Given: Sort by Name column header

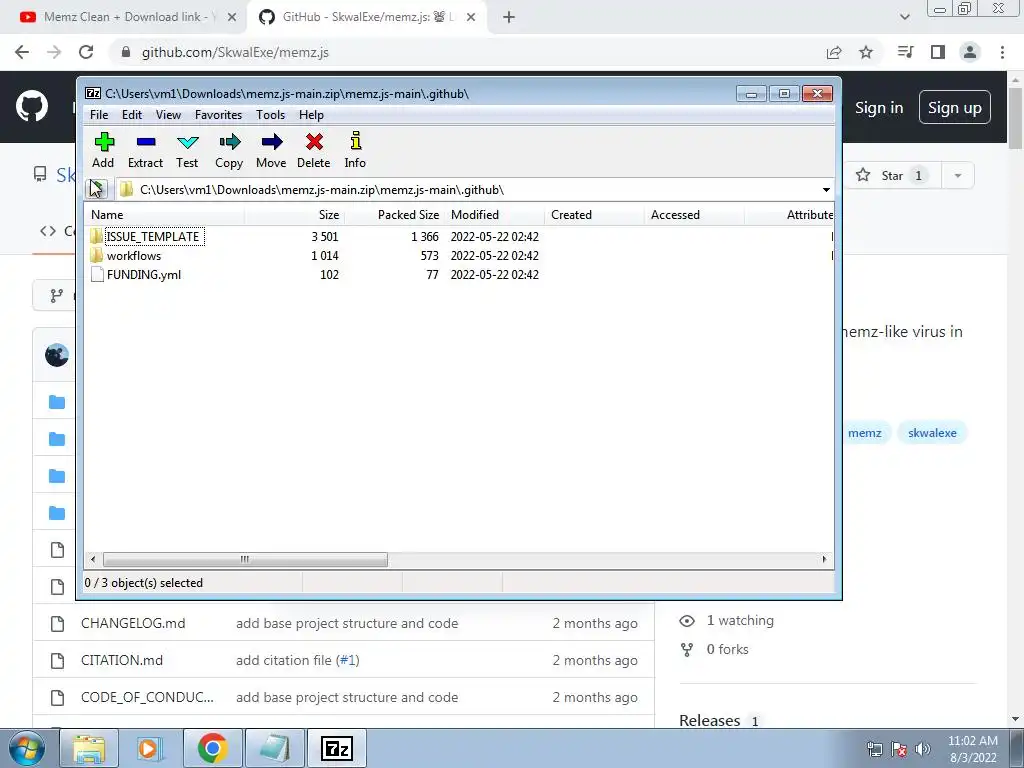Looking at the screenshot, I should click(165, 215).
